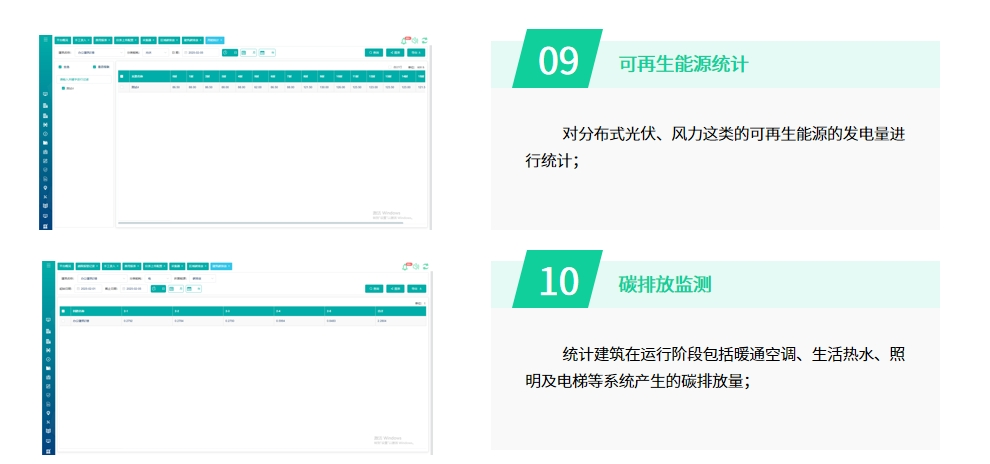This screenshot has width=990, height=464.
Task: Click the search button in upper screenshot
Action: click(373, 52)
